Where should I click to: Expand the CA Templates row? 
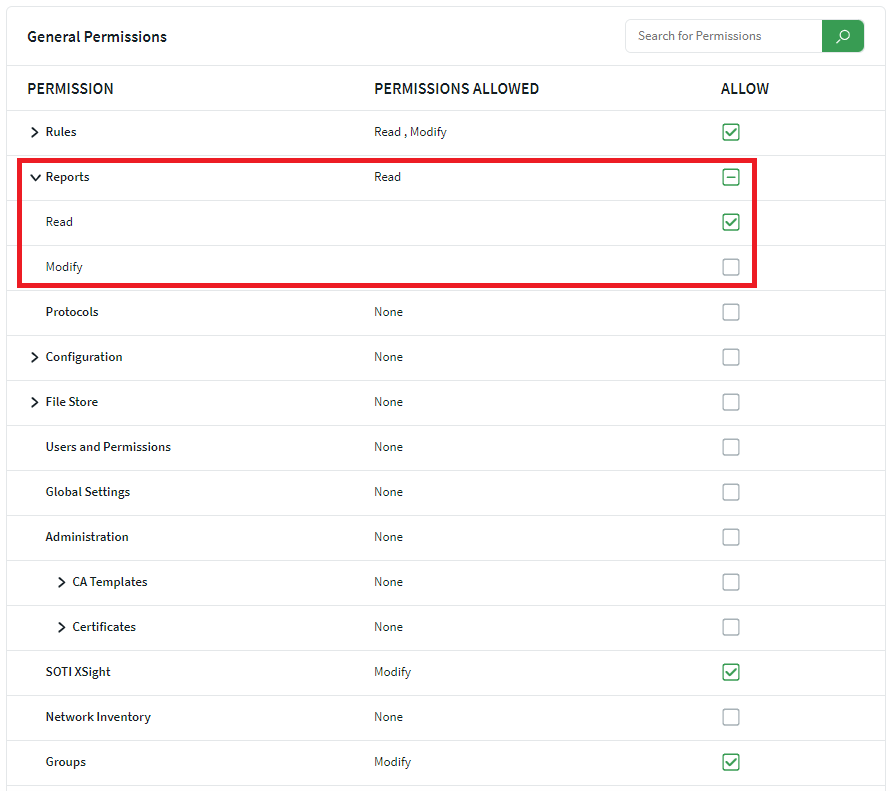click(61, 582)
